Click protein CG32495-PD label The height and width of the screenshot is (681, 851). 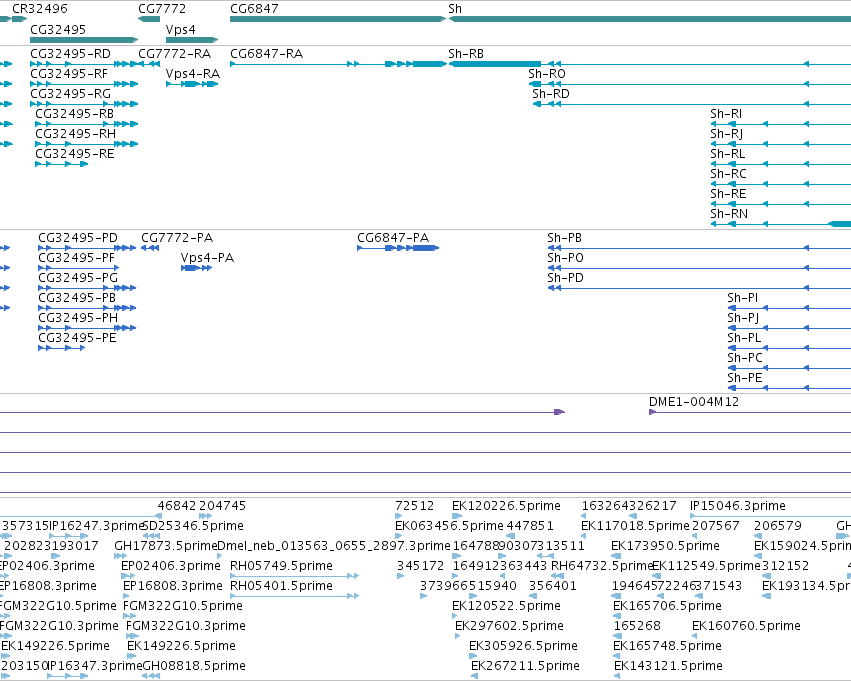click(78, 238)
